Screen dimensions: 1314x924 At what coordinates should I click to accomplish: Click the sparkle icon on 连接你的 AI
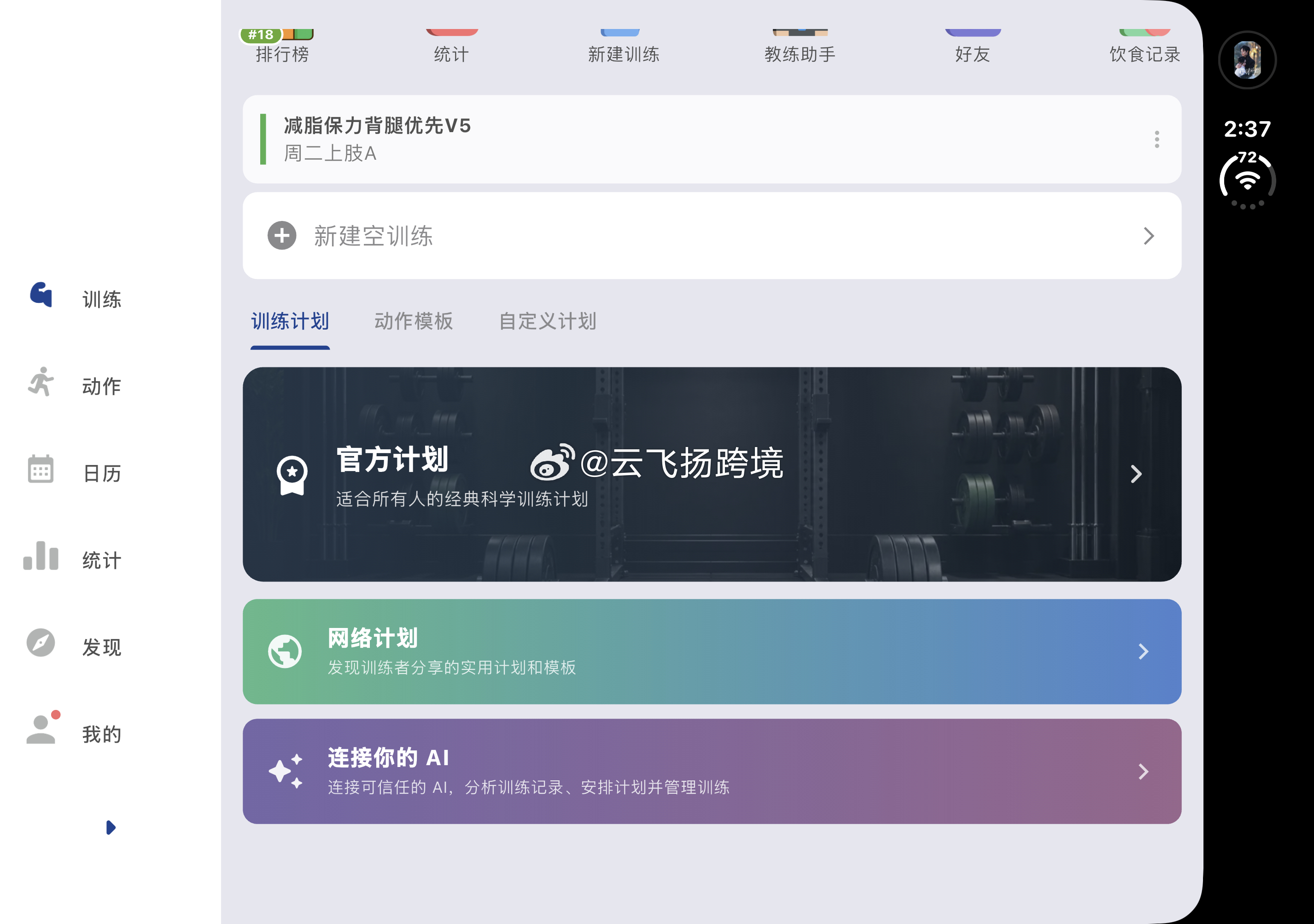pos(286,771)
